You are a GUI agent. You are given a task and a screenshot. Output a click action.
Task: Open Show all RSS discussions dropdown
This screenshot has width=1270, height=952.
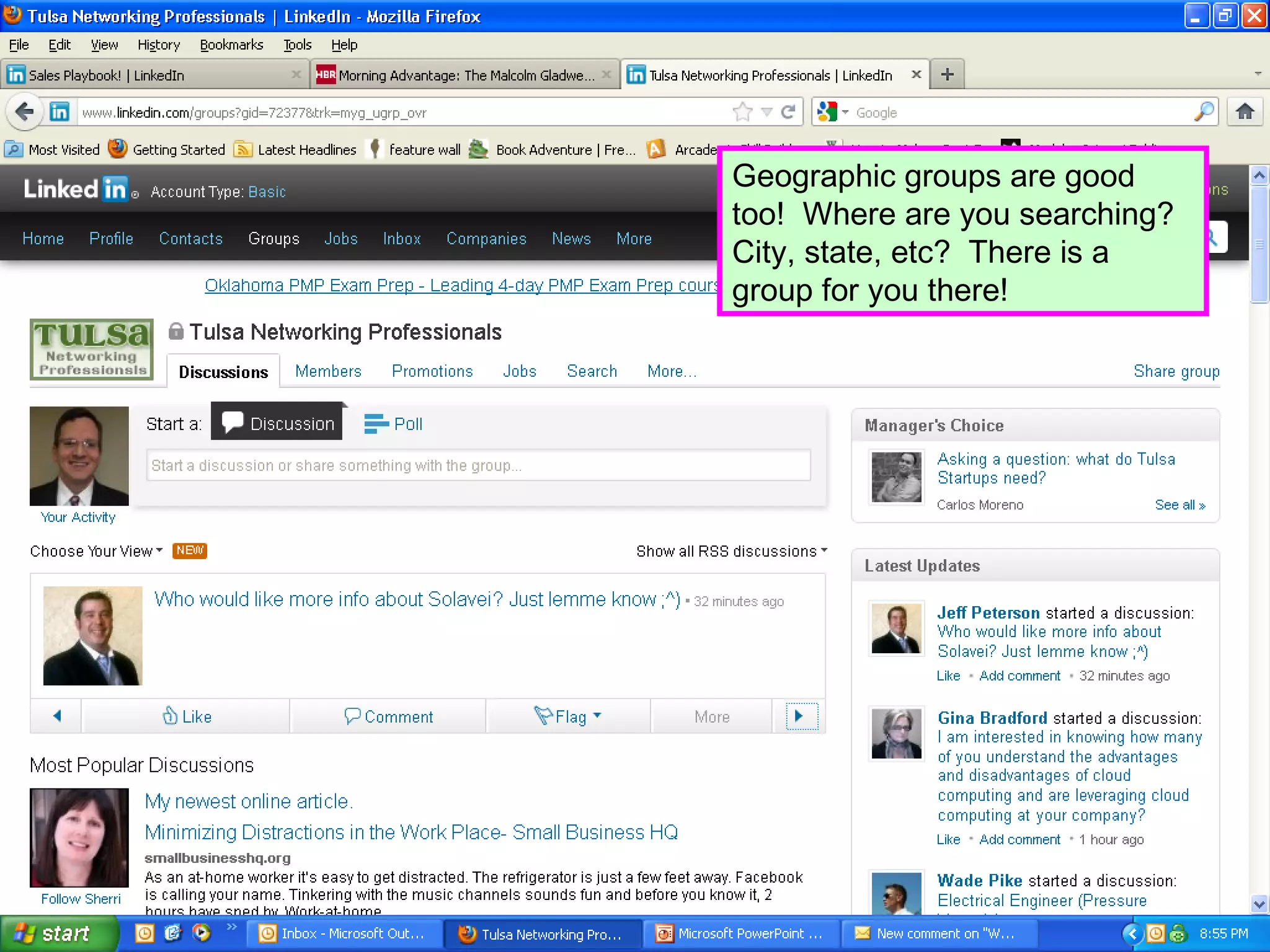click(732, 551)
